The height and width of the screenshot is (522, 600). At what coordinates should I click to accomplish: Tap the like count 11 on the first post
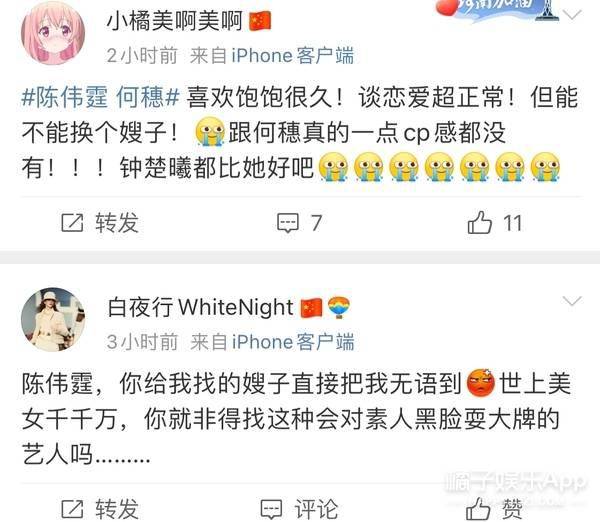(512, 223)
